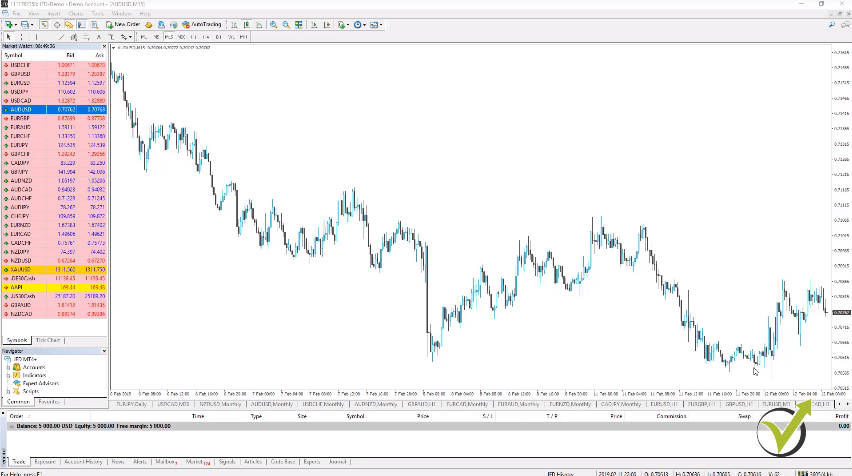Select AUDUSD row in Market Watch
Image resolution: width=852 pixels, height=476 pixels.
[x=54, y=109]
